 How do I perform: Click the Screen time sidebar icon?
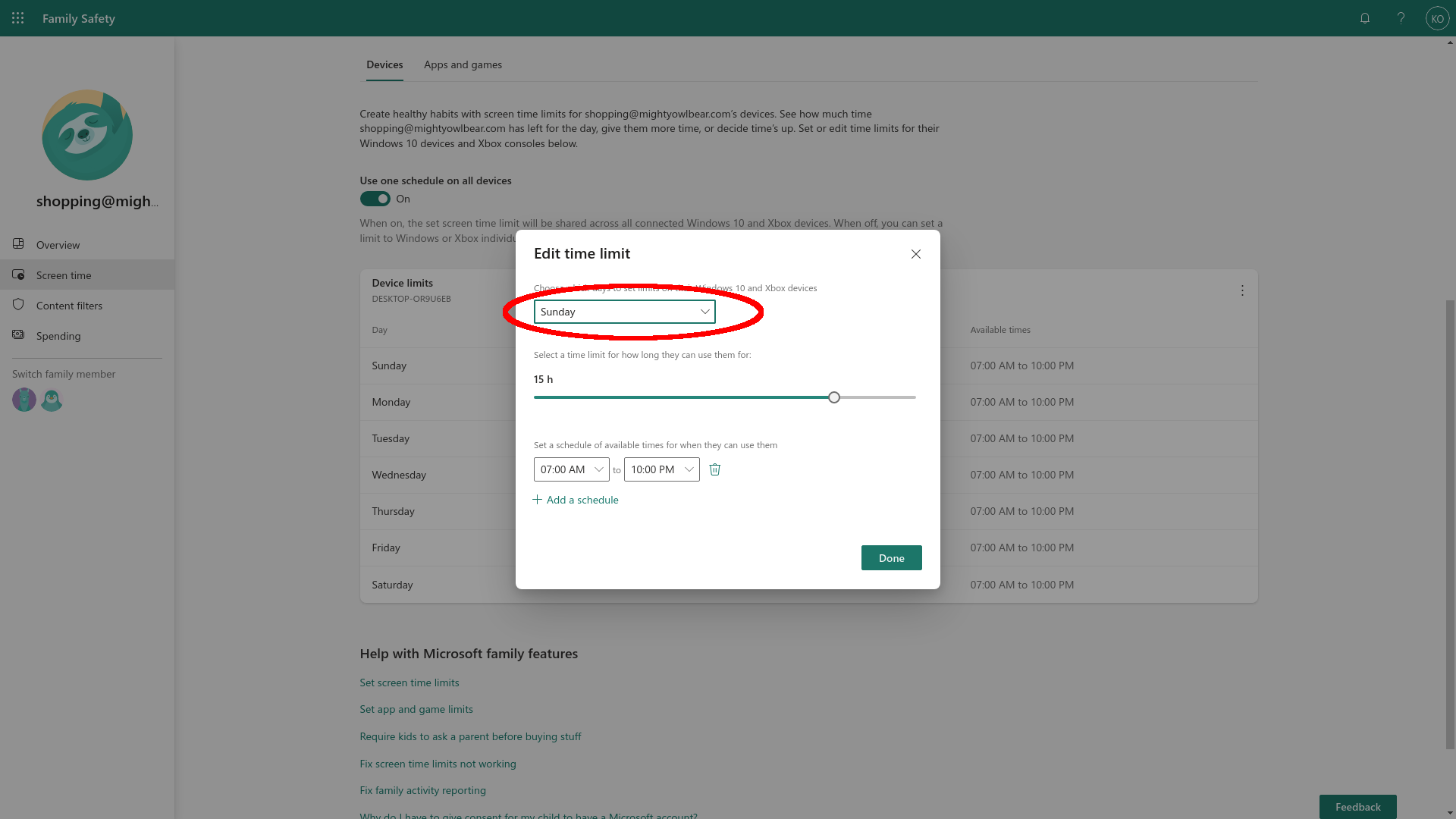tap(19, 275)
